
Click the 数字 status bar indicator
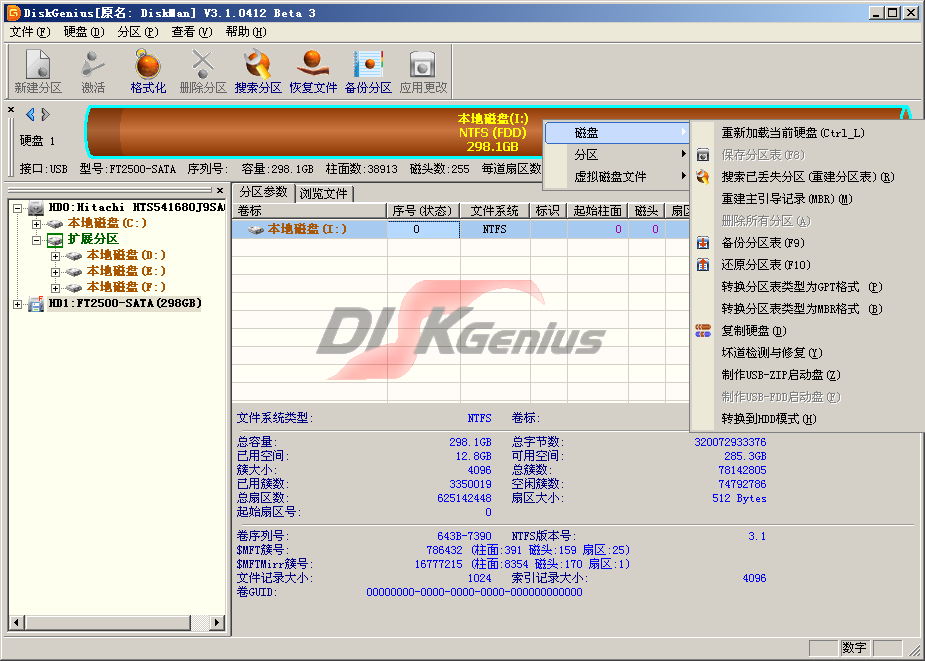pos(854,647)
